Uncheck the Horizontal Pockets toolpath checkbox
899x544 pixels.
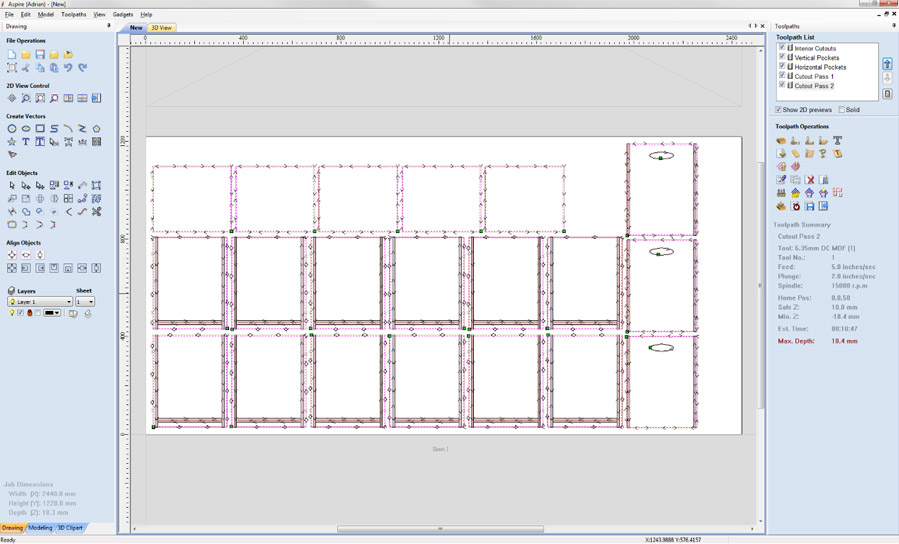(781, 66)
